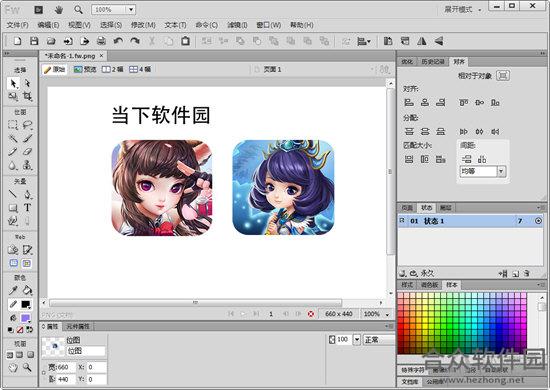Open the fill color purple swatch
The image size is (550, 390).
coord(25,318)
